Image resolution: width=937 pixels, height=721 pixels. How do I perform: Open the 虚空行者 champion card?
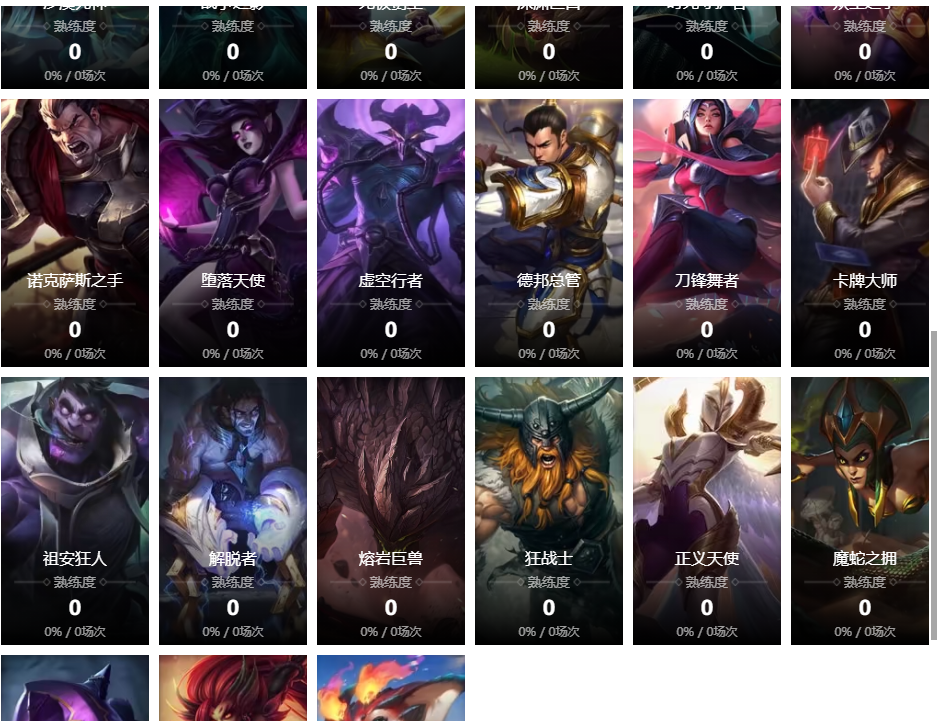click(391, 232)
